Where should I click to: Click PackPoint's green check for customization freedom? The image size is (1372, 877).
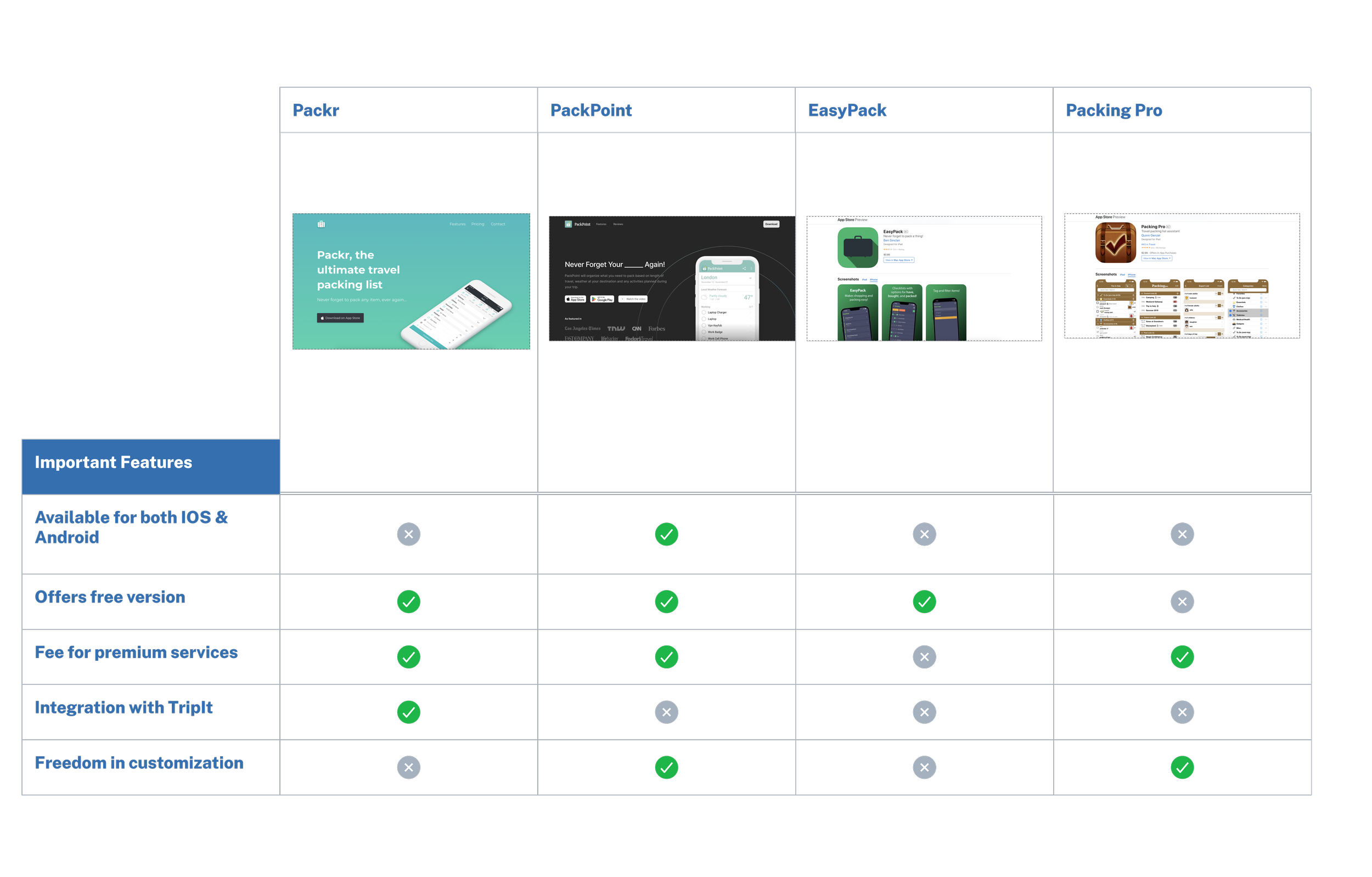tap(666, 767)
